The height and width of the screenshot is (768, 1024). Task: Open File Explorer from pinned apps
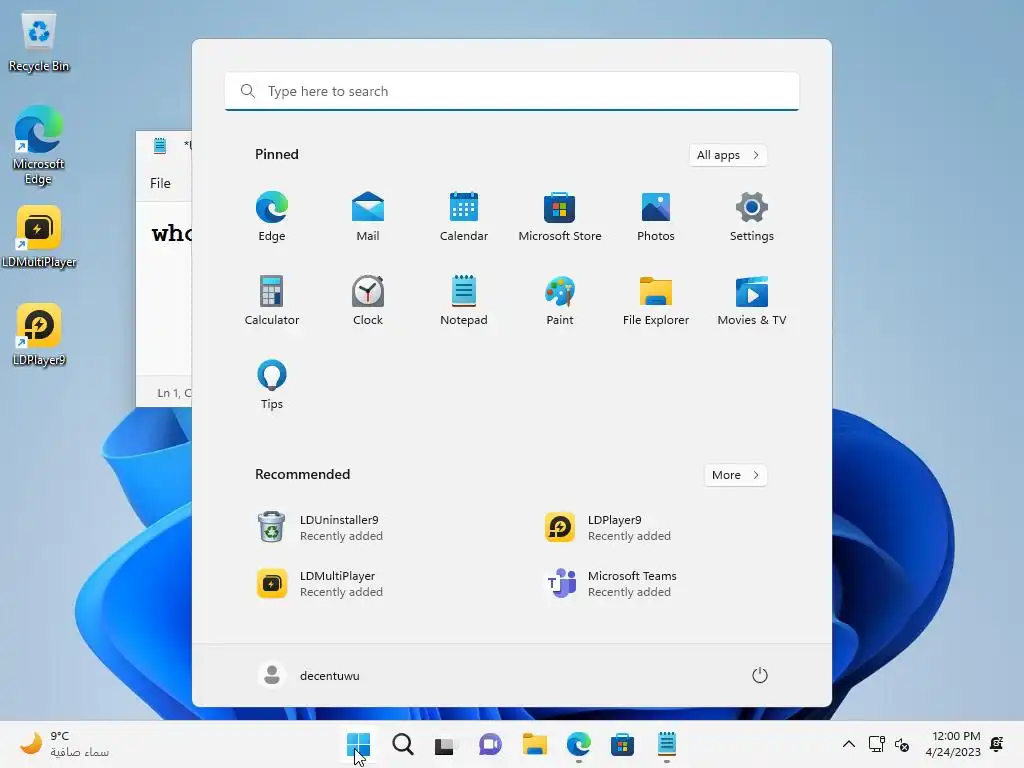point(656,300)
